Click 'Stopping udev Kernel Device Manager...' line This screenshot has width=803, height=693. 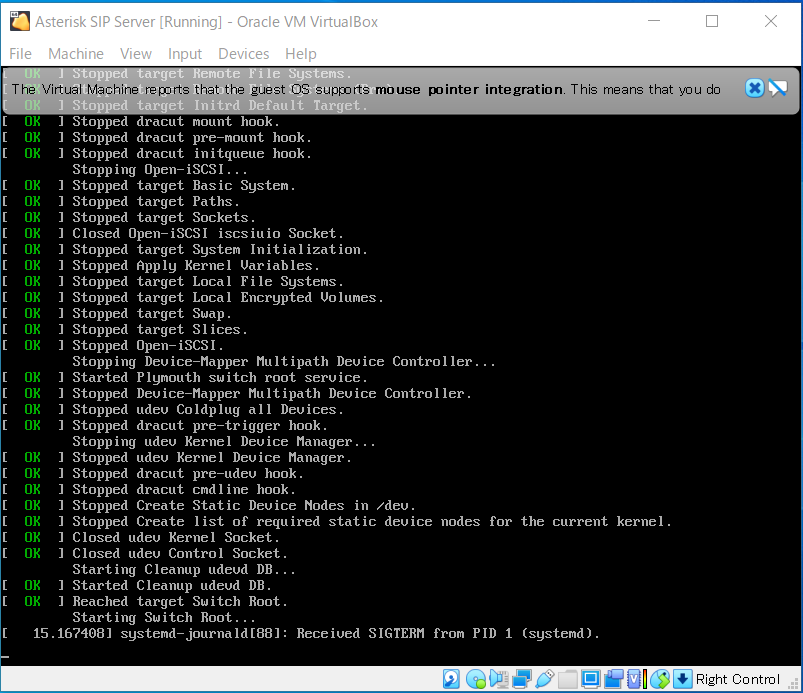(x=224, y=442)
